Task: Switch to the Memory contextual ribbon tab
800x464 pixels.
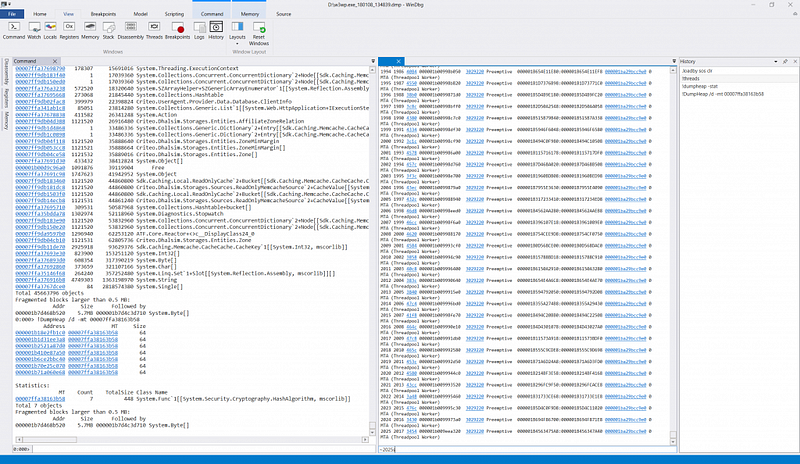Action: (249, 14)
